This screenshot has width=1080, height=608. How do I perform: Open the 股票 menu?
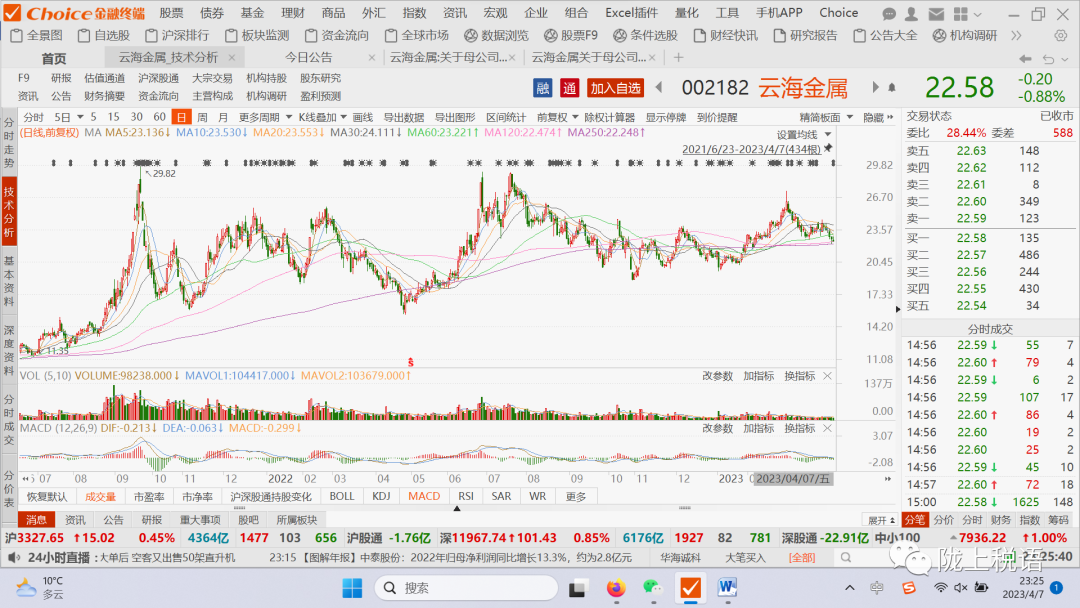coord(171,13)
